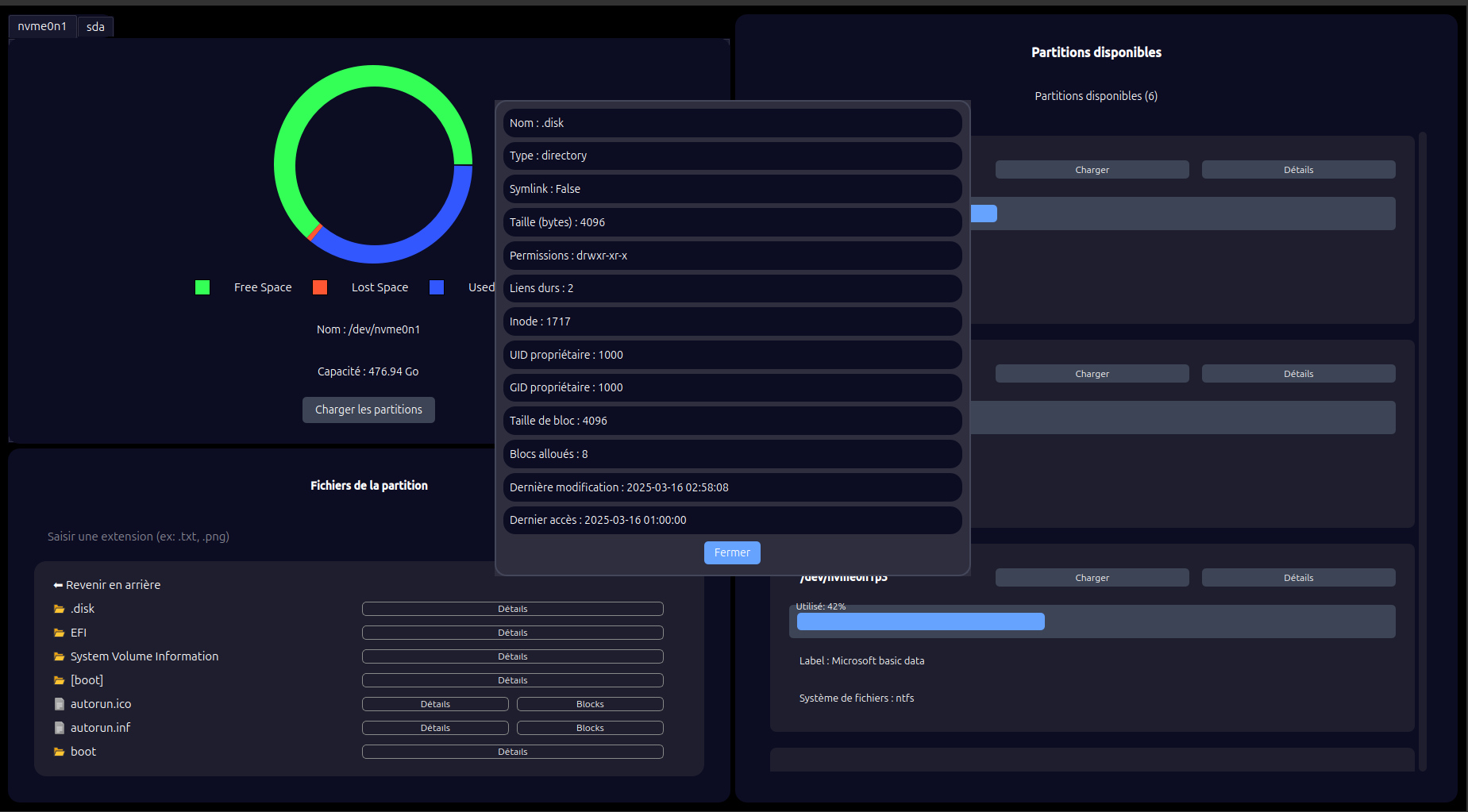Open Détails for EFI folder
The image size is (1468, 812).
[x=512, y=633]
